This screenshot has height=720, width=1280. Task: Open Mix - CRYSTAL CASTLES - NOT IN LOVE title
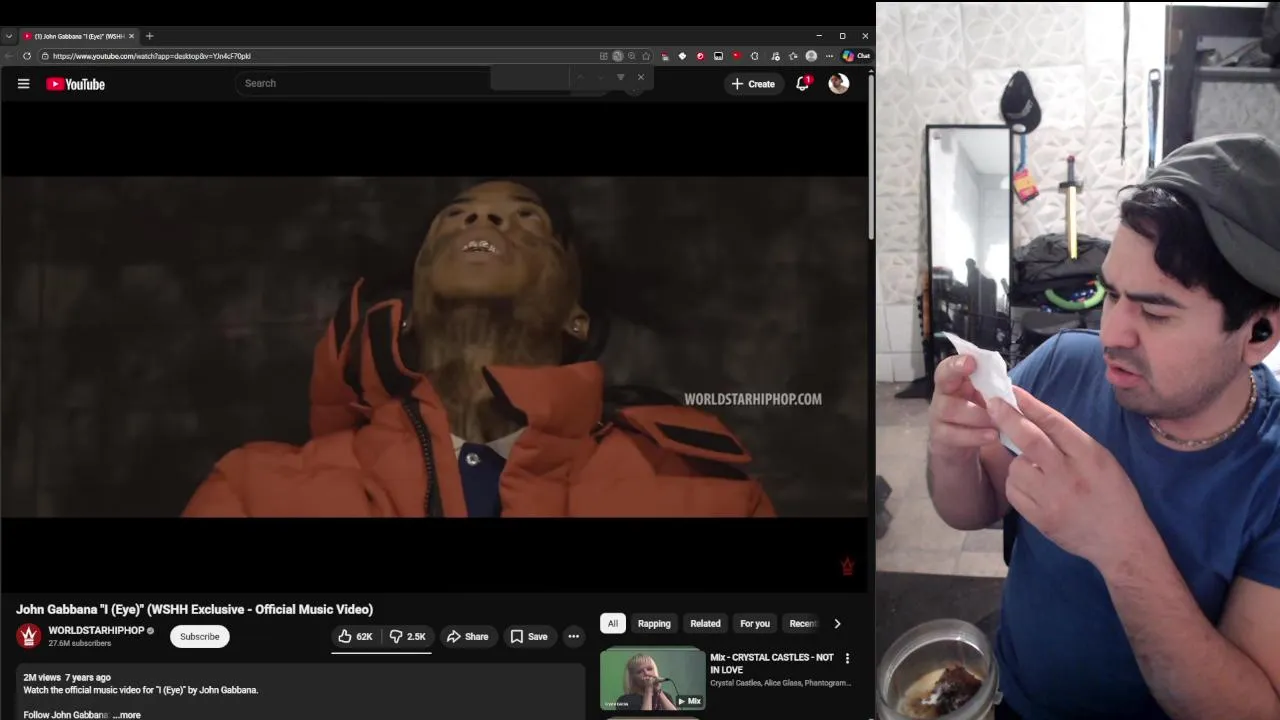pos(772,663)
